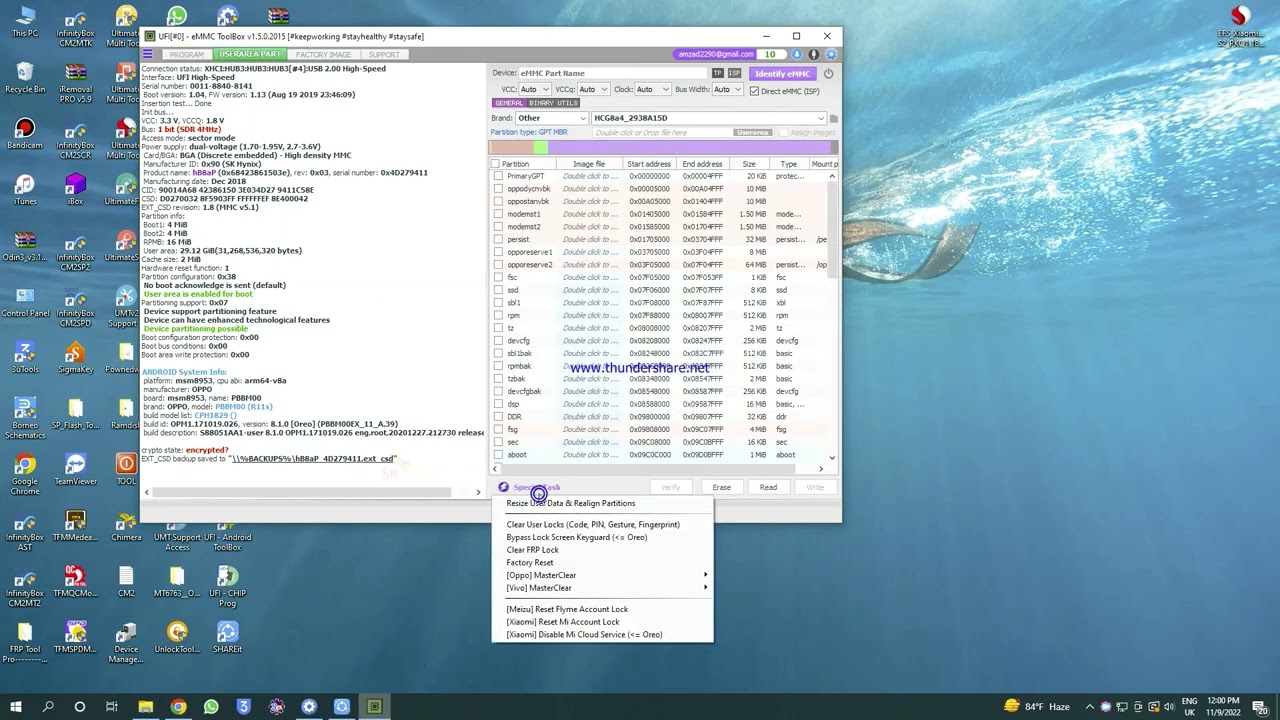1280x720 pixels.
Task: Open Bandicam desktop shortcut
Action: click(x=25, y=134)
